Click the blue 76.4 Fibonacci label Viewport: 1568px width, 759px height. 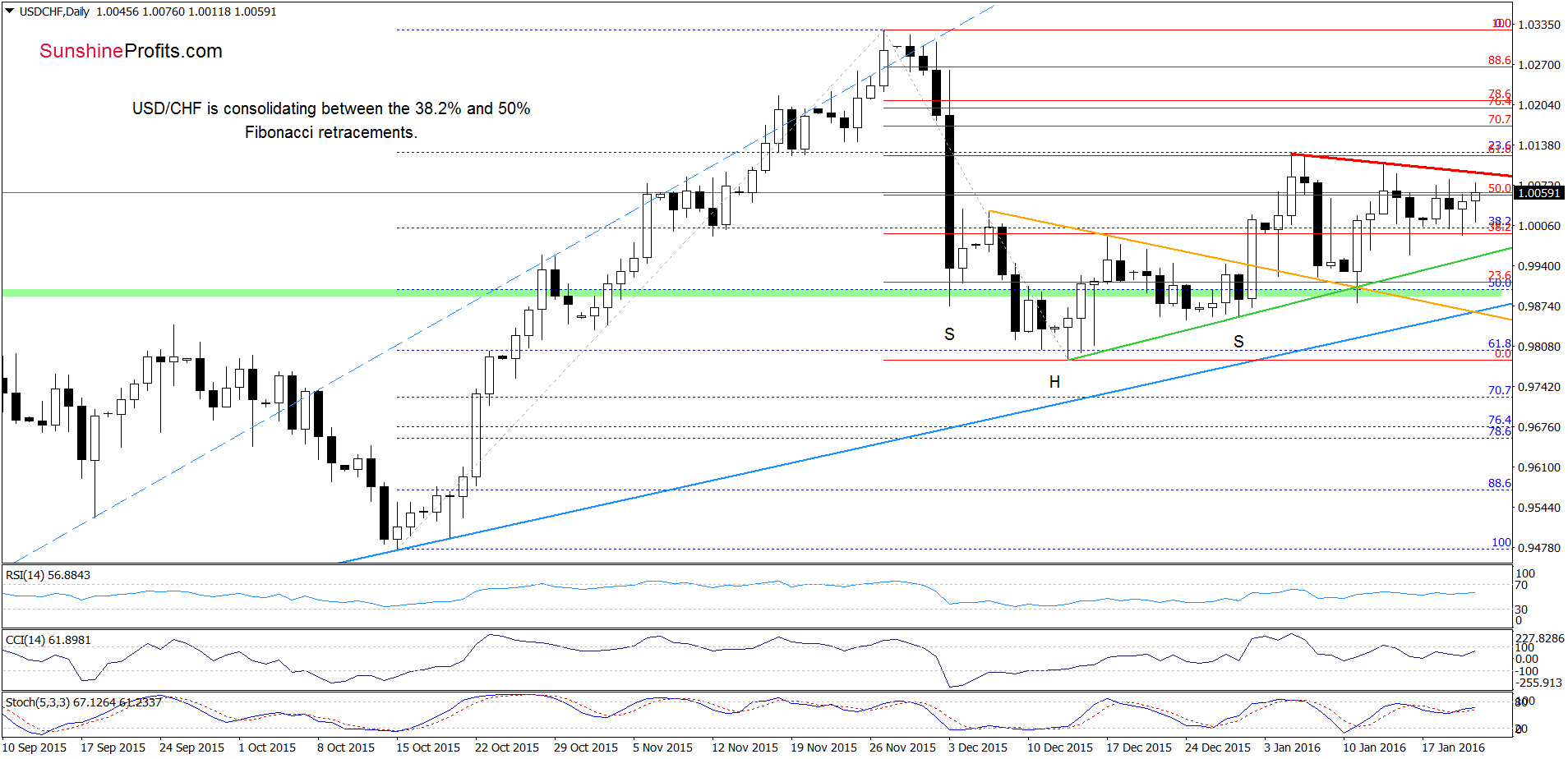[x=1499, y=420]
